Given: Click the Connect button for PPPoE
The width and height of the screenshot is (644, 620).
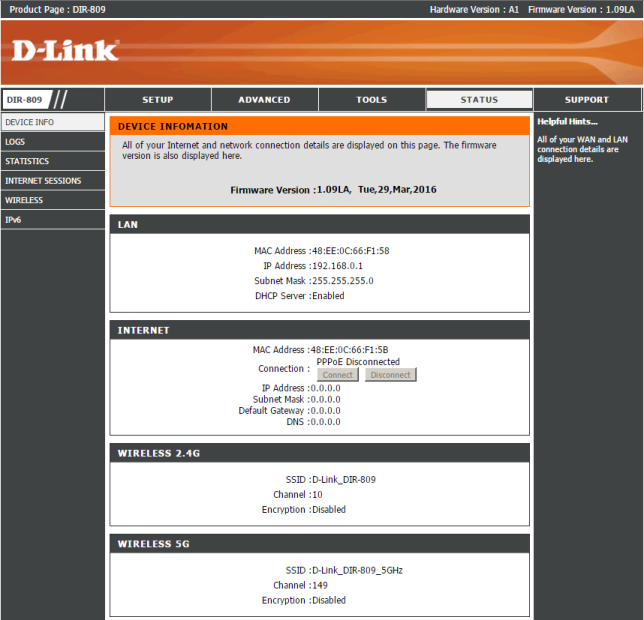Looking at the screenshot, I should point(338,375).
